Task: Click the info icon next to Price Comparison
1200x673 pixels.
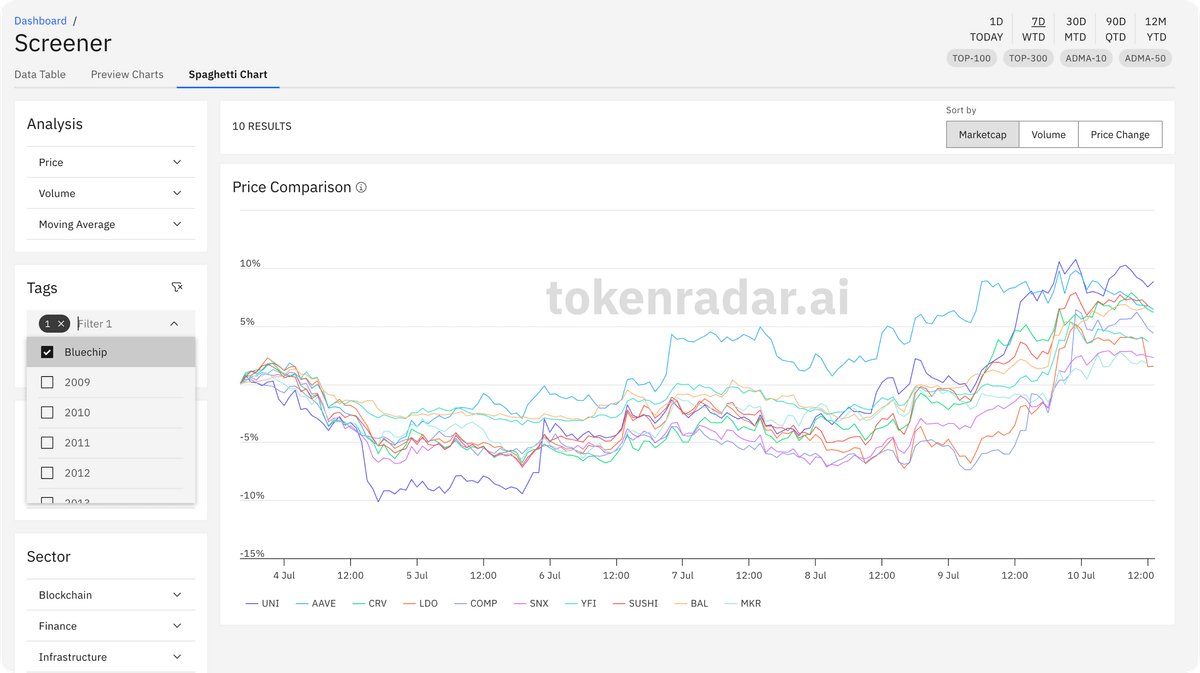Action: (361, 188)
